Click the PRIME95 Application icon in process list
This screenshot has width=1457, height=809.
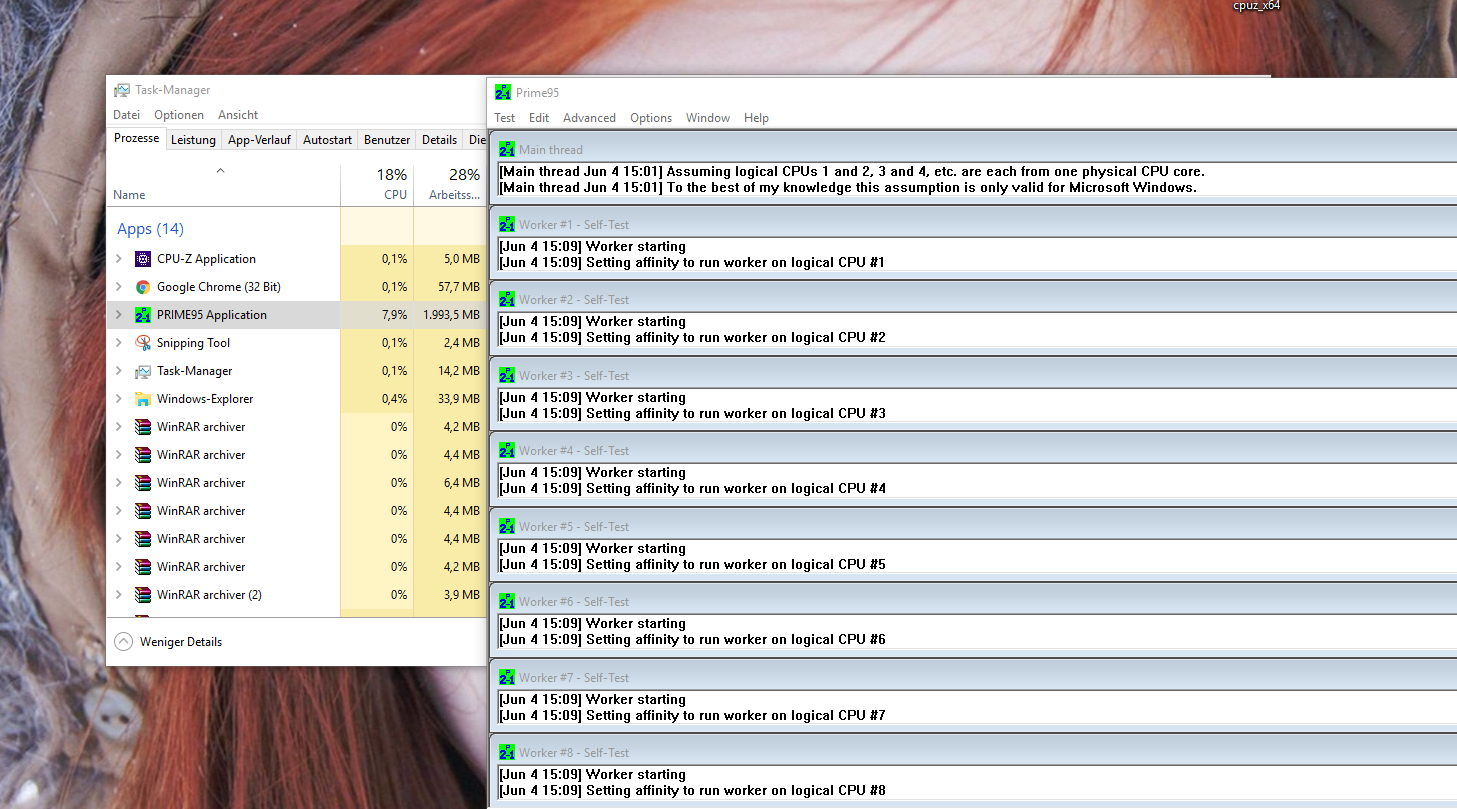pos(143,315)
